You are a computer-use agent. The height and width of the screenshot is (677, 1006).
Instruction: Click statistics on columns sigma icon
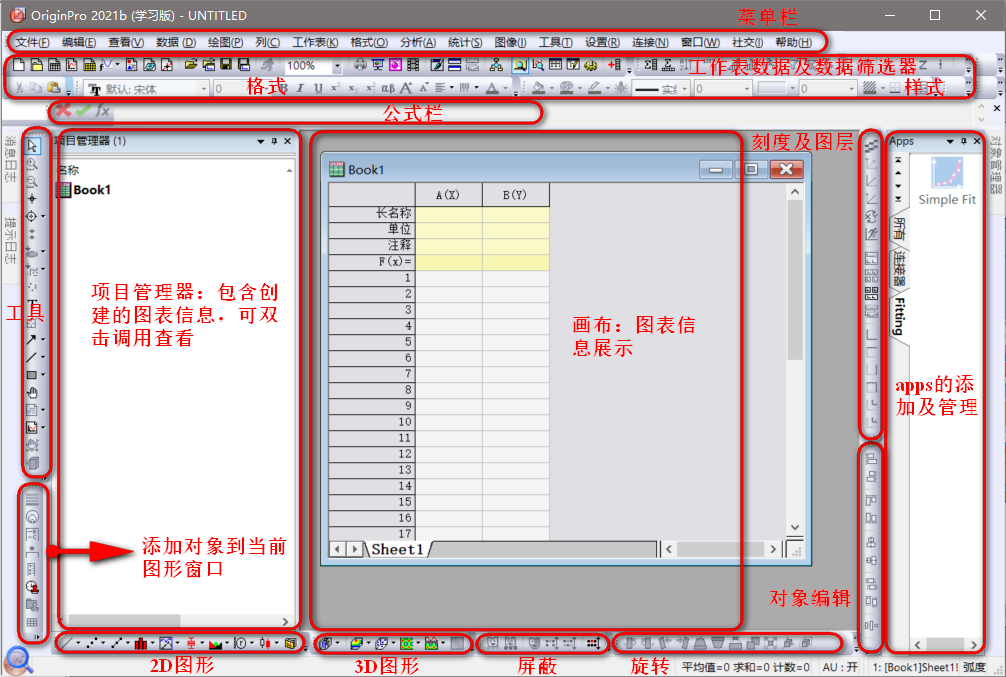click(651, 65)
